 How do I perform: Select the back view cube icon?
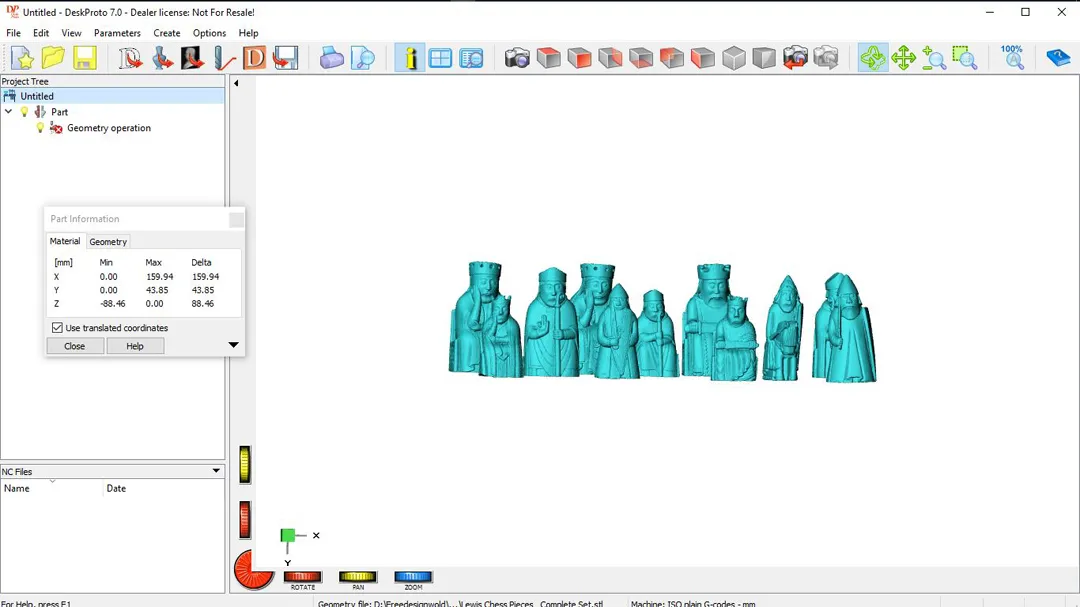pyautogui.click(x=672, y=58)
